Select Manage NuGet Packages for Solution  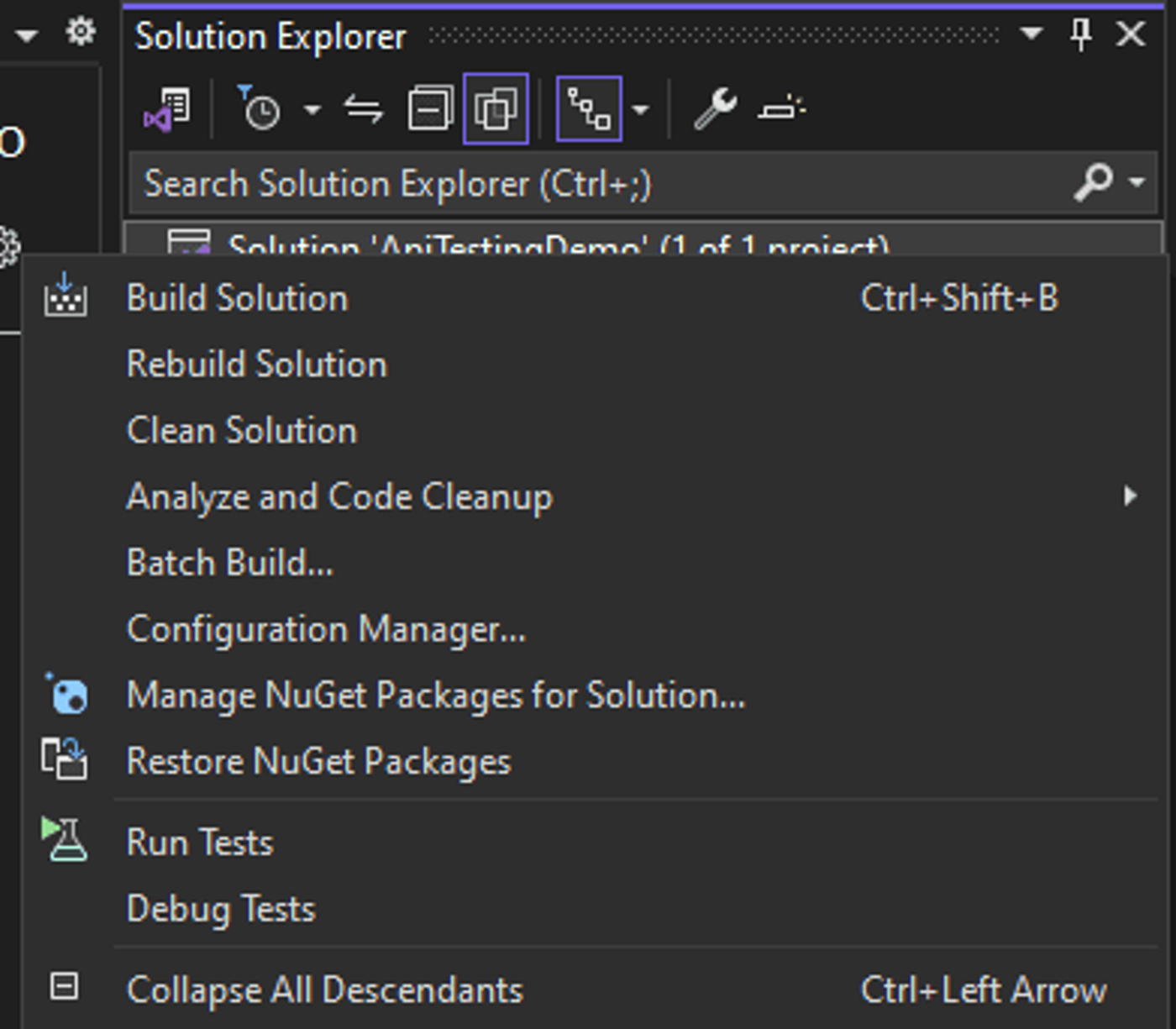tap(595, 696)
